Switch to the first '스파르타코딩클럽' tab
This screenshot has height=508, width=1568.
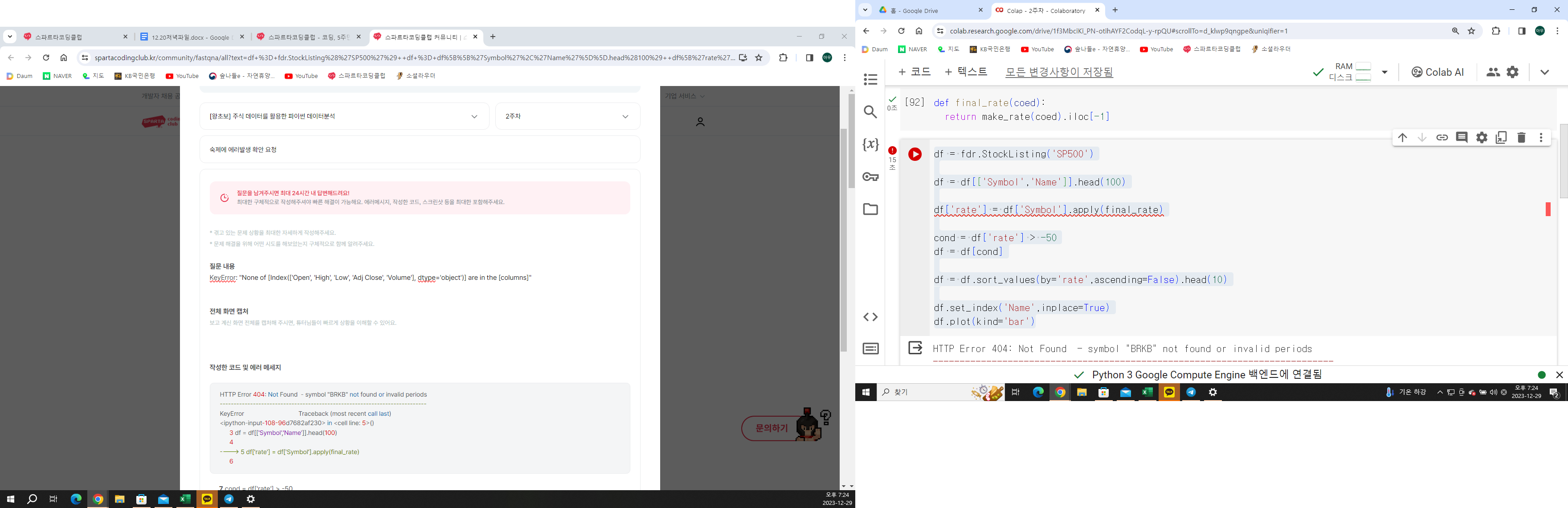[76, 37]
